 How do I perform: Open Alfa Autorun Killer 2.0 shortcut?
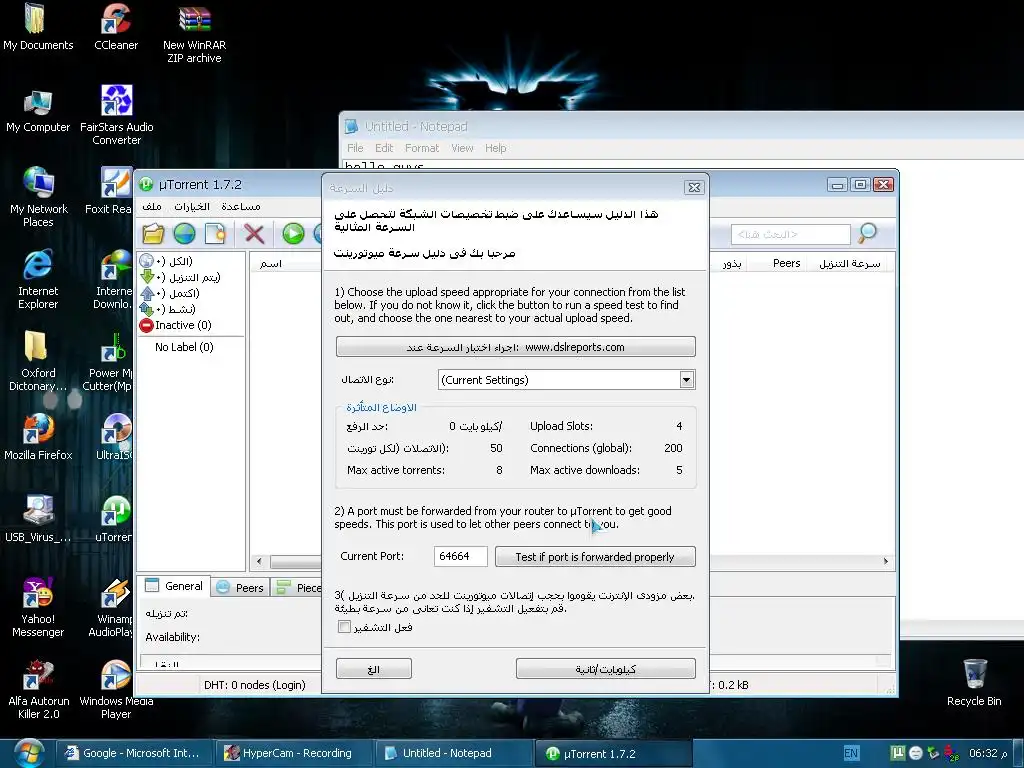(x=39, y=690)
